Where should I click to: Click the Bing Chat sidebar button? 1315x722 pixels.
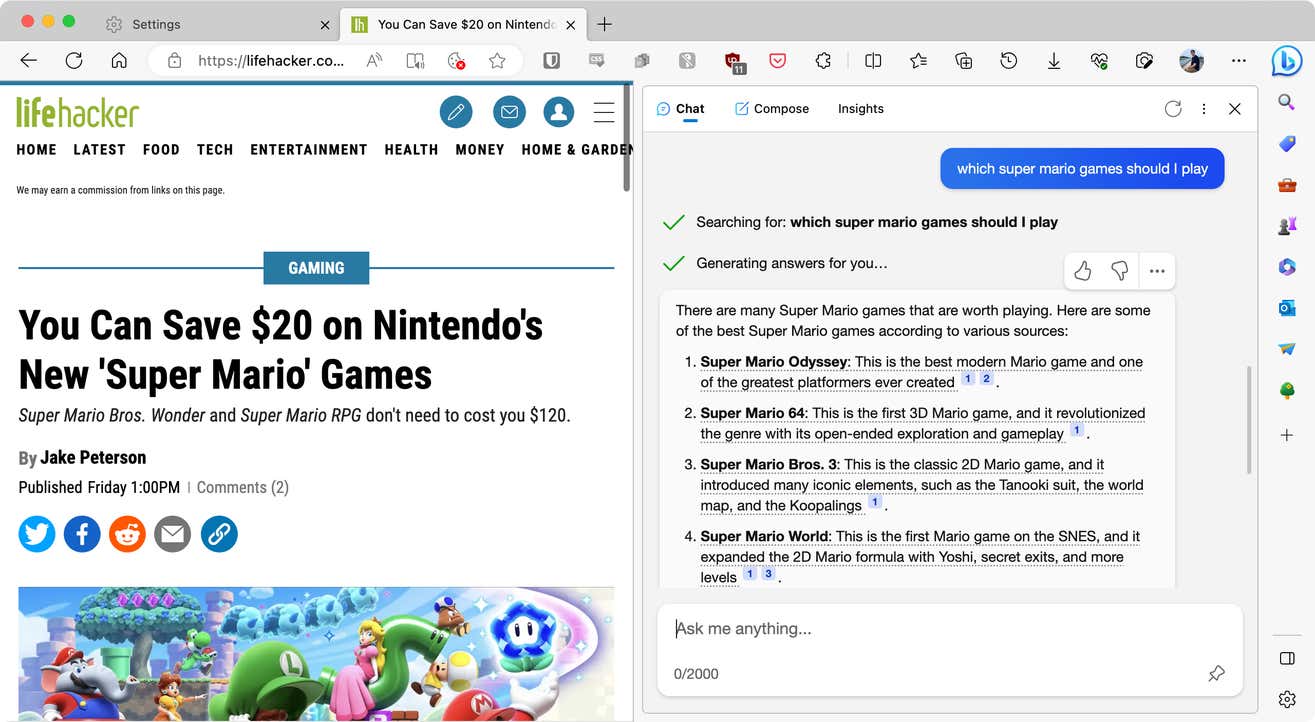(1287, 61)
